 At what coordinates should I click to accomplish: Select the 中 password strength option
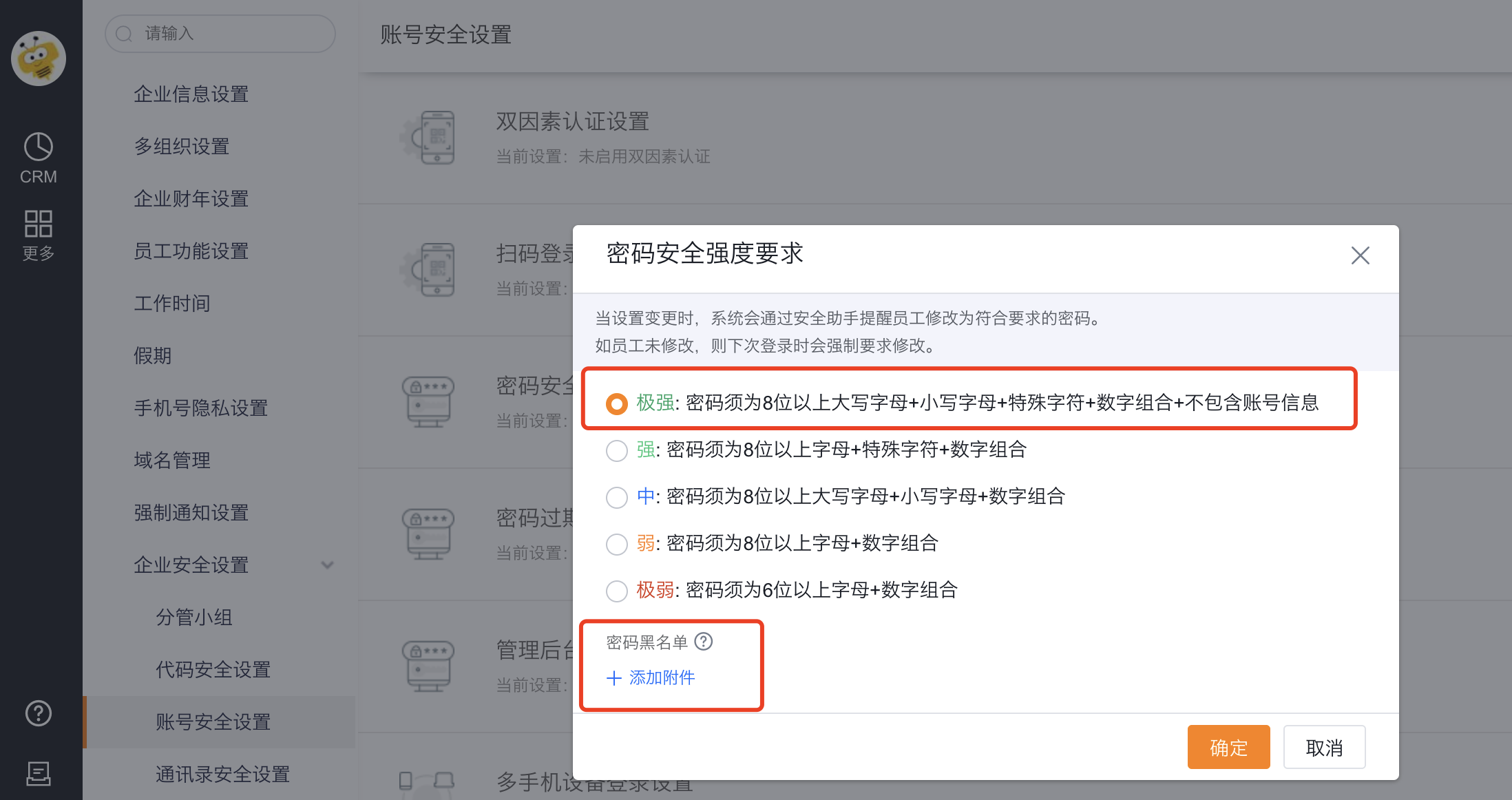click(616, 497)
